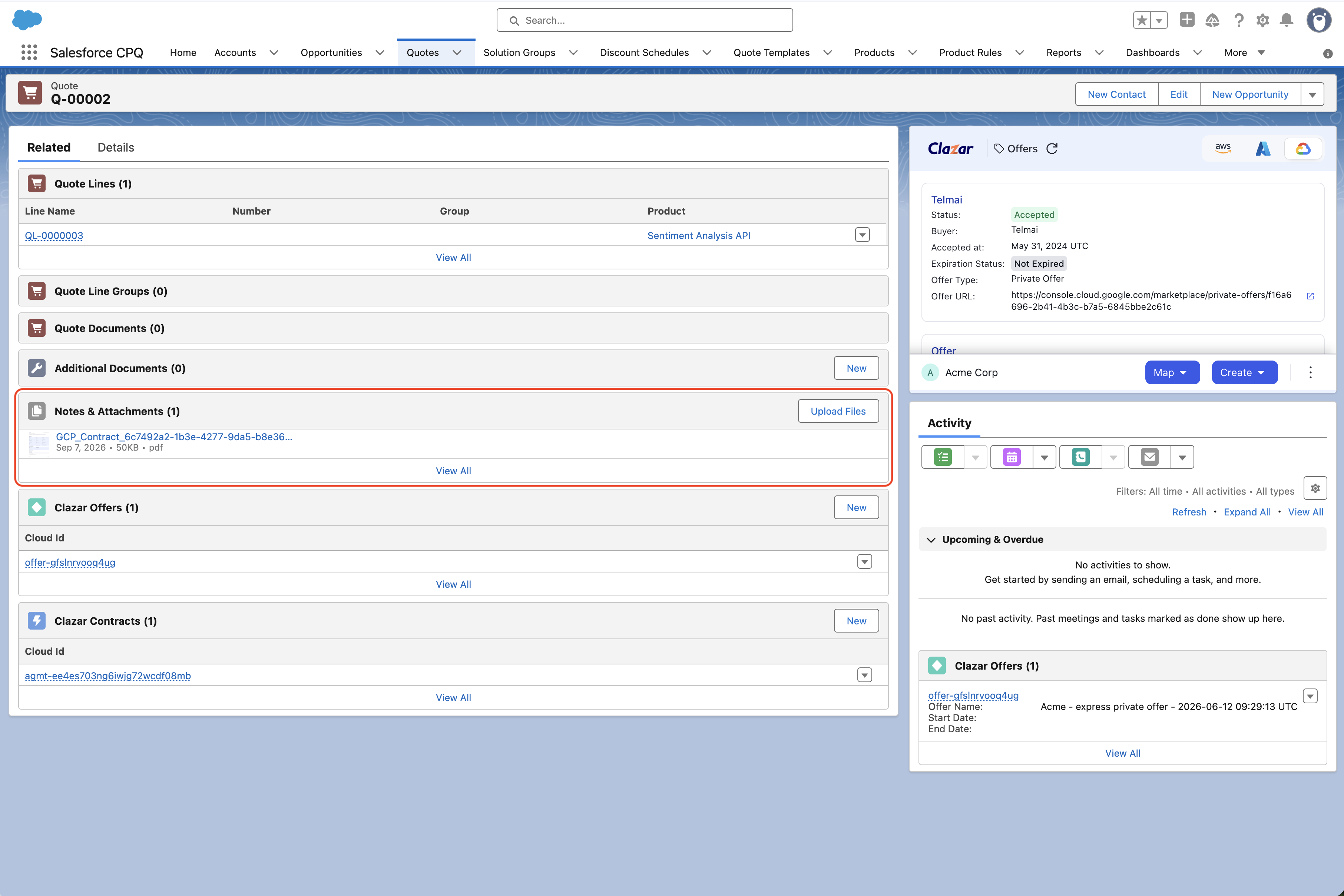Open the user profile avatar
The image size is (1344, 896).
click(x=1319, y=21)
